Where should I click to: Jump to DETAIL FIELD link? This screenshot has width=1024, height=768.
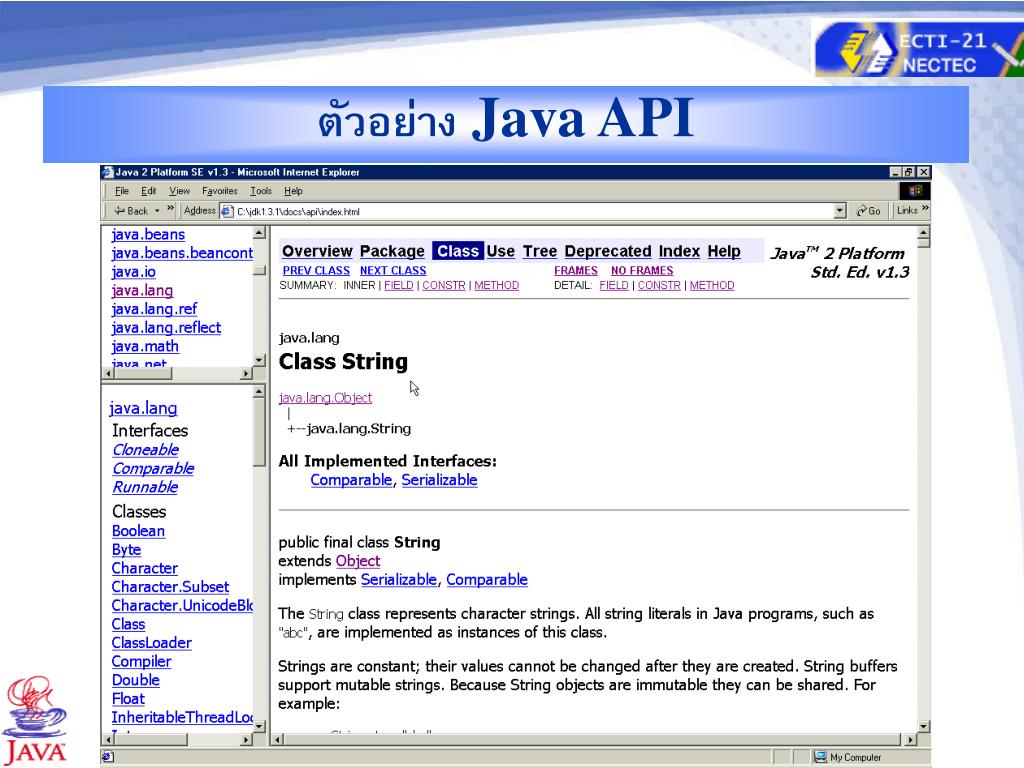pos(614,285)
